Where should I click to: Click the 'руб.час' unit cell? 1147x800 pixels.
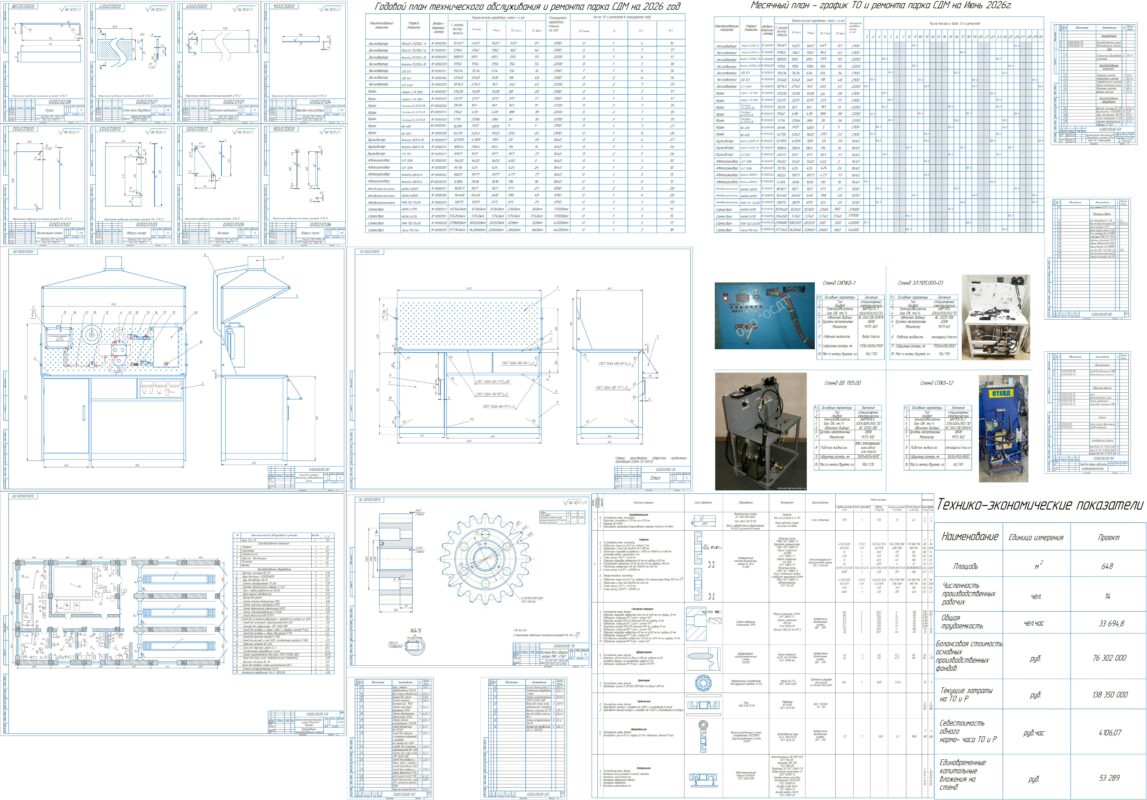tap(1035, 732)
